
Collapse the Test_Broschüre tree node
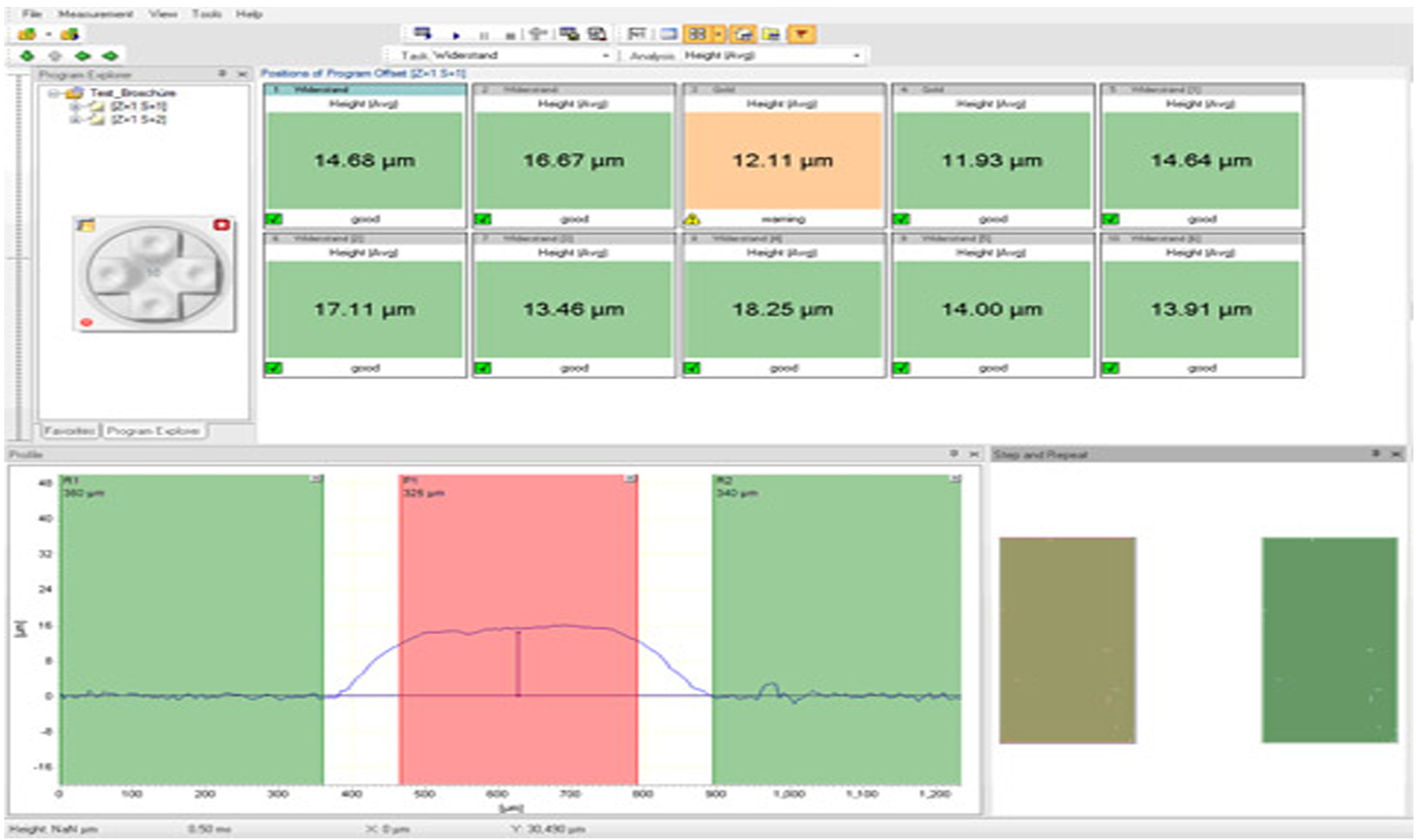coord(54,93)
